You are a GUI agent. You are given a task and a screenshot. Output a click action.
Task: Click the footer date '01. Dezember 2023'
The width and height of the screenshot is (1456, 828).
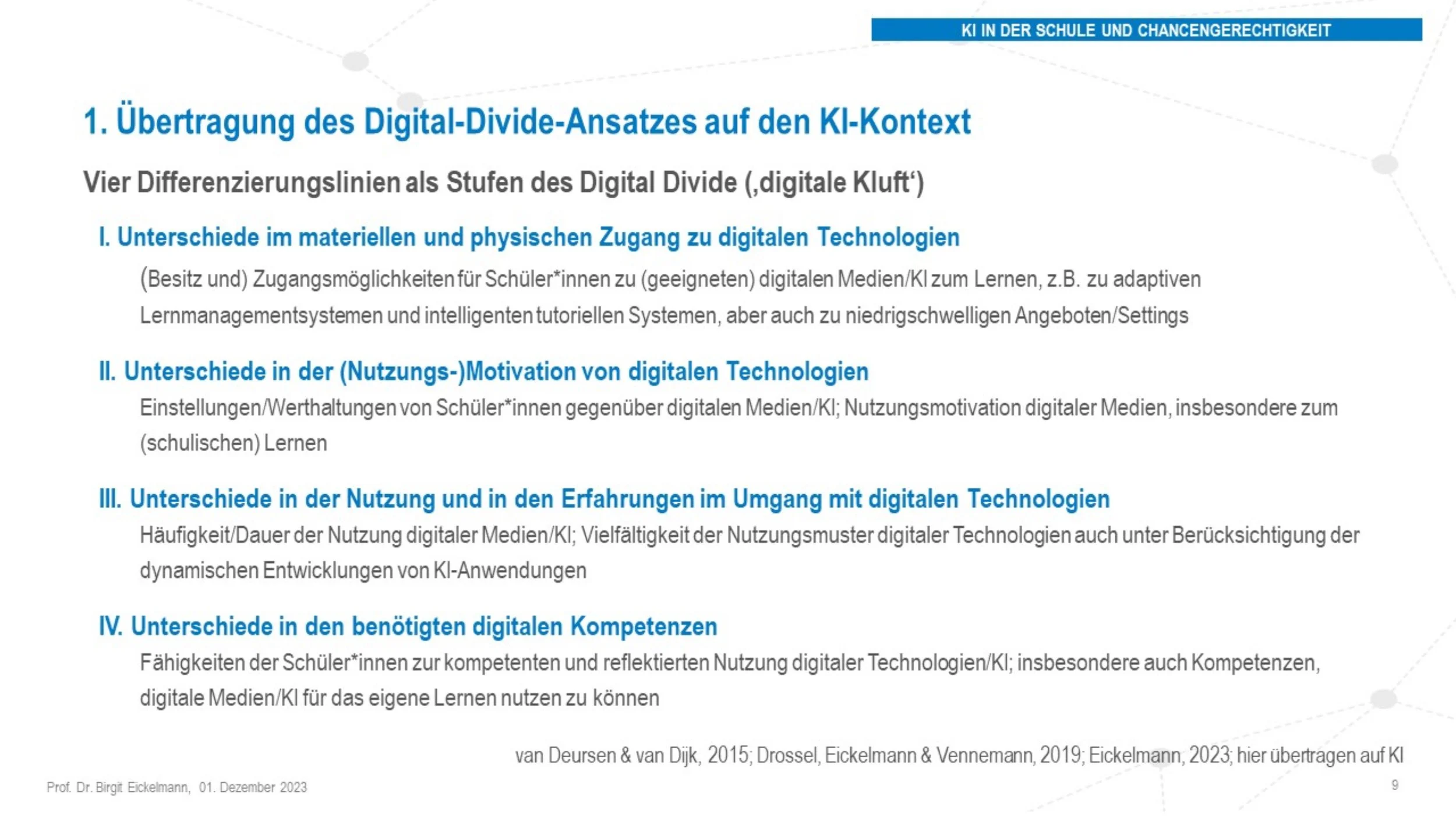coord(253,787)
